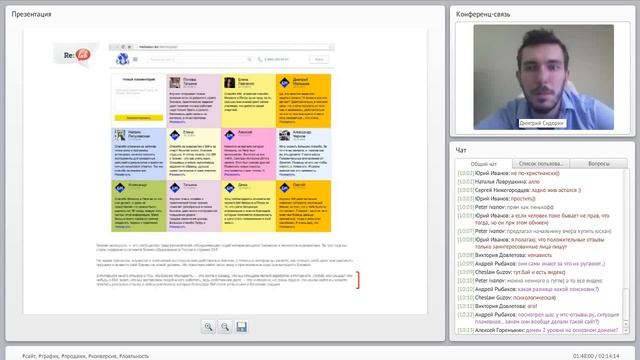Save the presentation with the floppy disk icon
Image resolution: width=640 pixels, height=360 pixels.
242,327
